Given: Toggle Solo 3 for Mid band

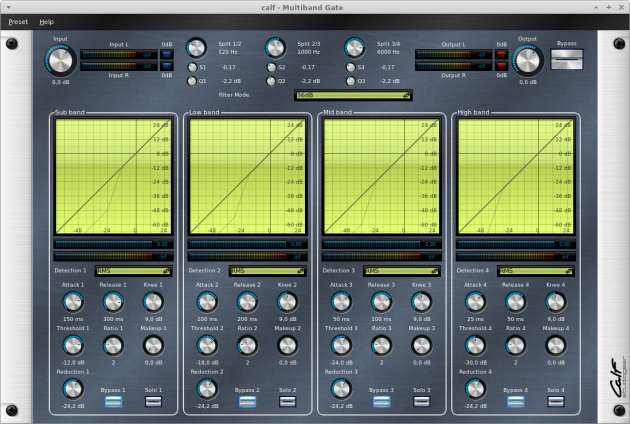Looking at the screenshot, I should [422, 401].
